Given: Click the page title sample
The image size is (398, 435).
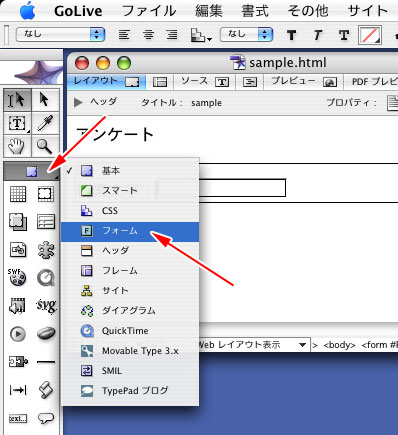Looking at the screenshot, I should click(206, 103).
